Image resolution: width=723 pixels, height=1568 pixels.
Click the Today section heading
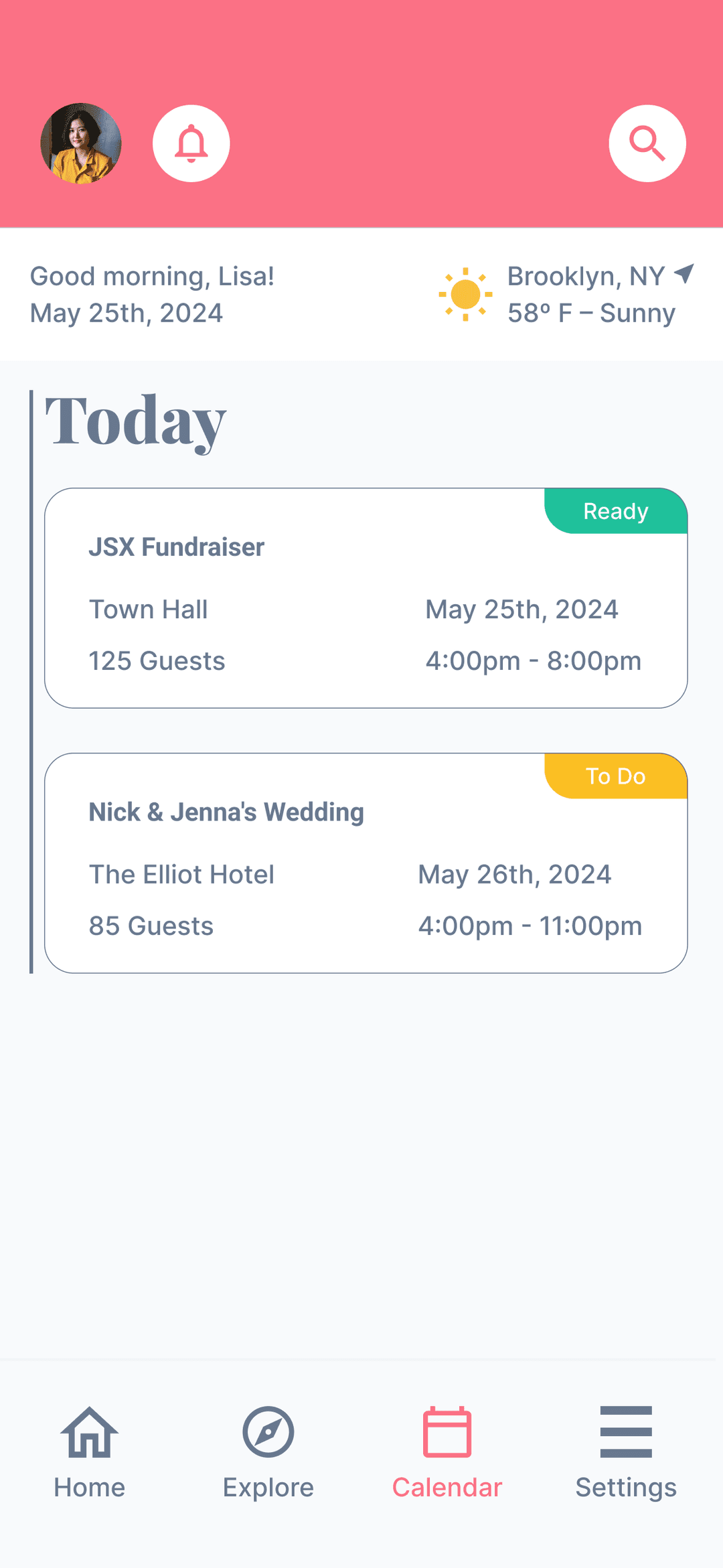pos(136,421)
